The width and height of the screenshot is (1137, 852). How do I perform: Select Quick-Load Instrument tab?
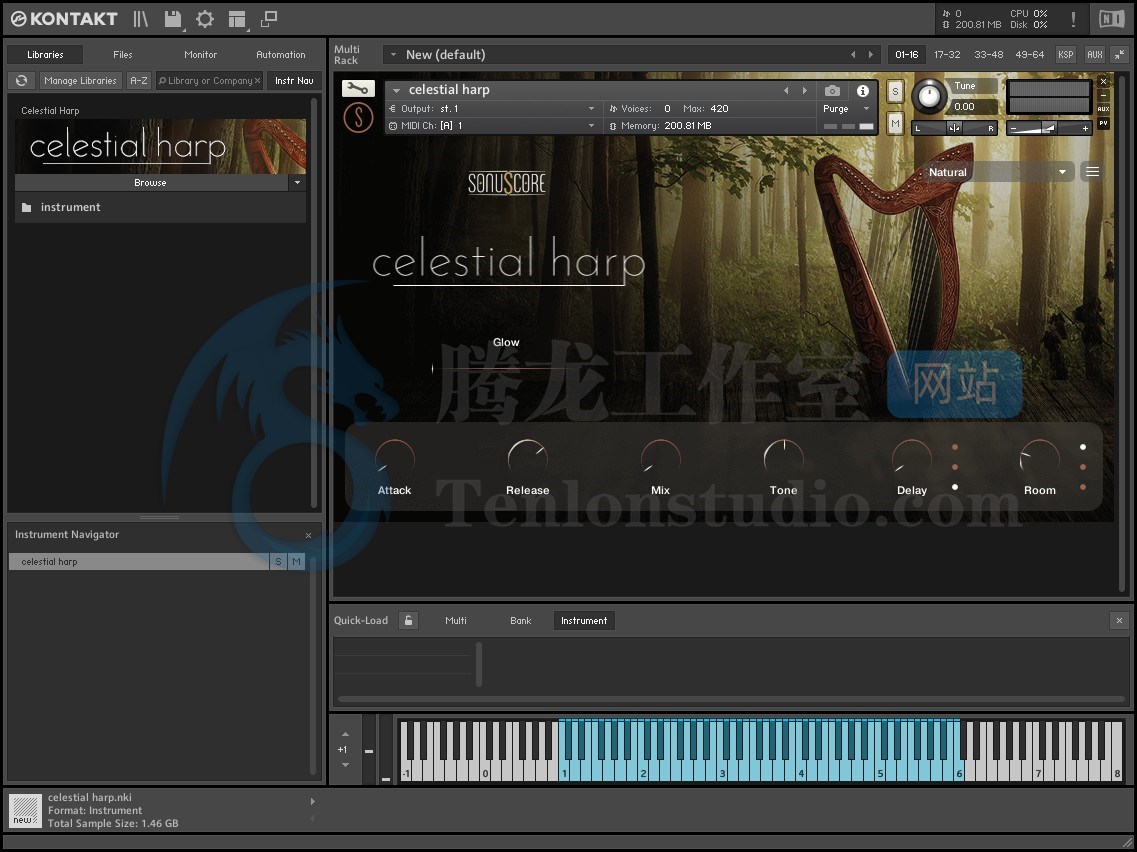[x=584, y=621]
